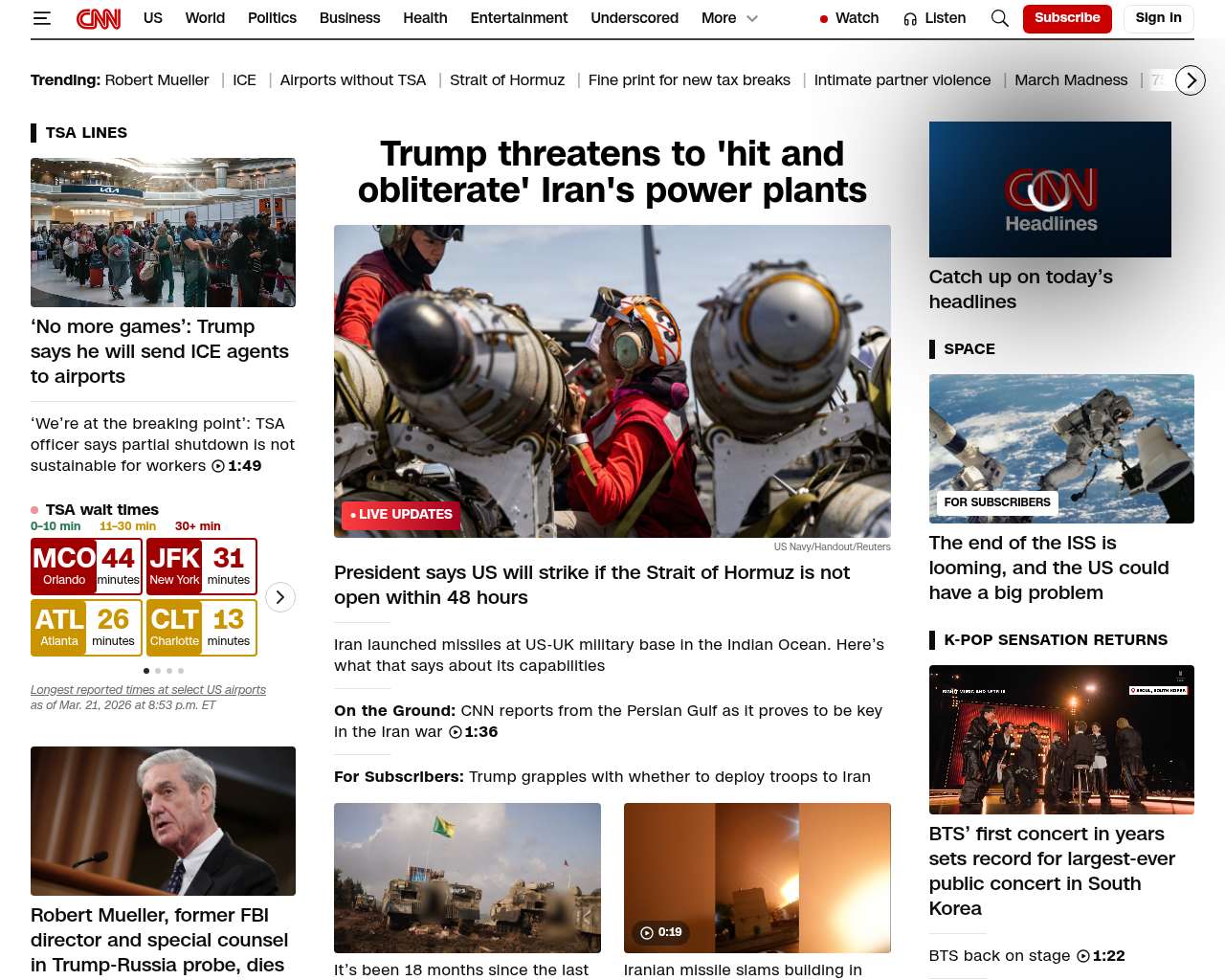
Task: Open the Trump threatens Iran's power plants headline
Action: 612,172
